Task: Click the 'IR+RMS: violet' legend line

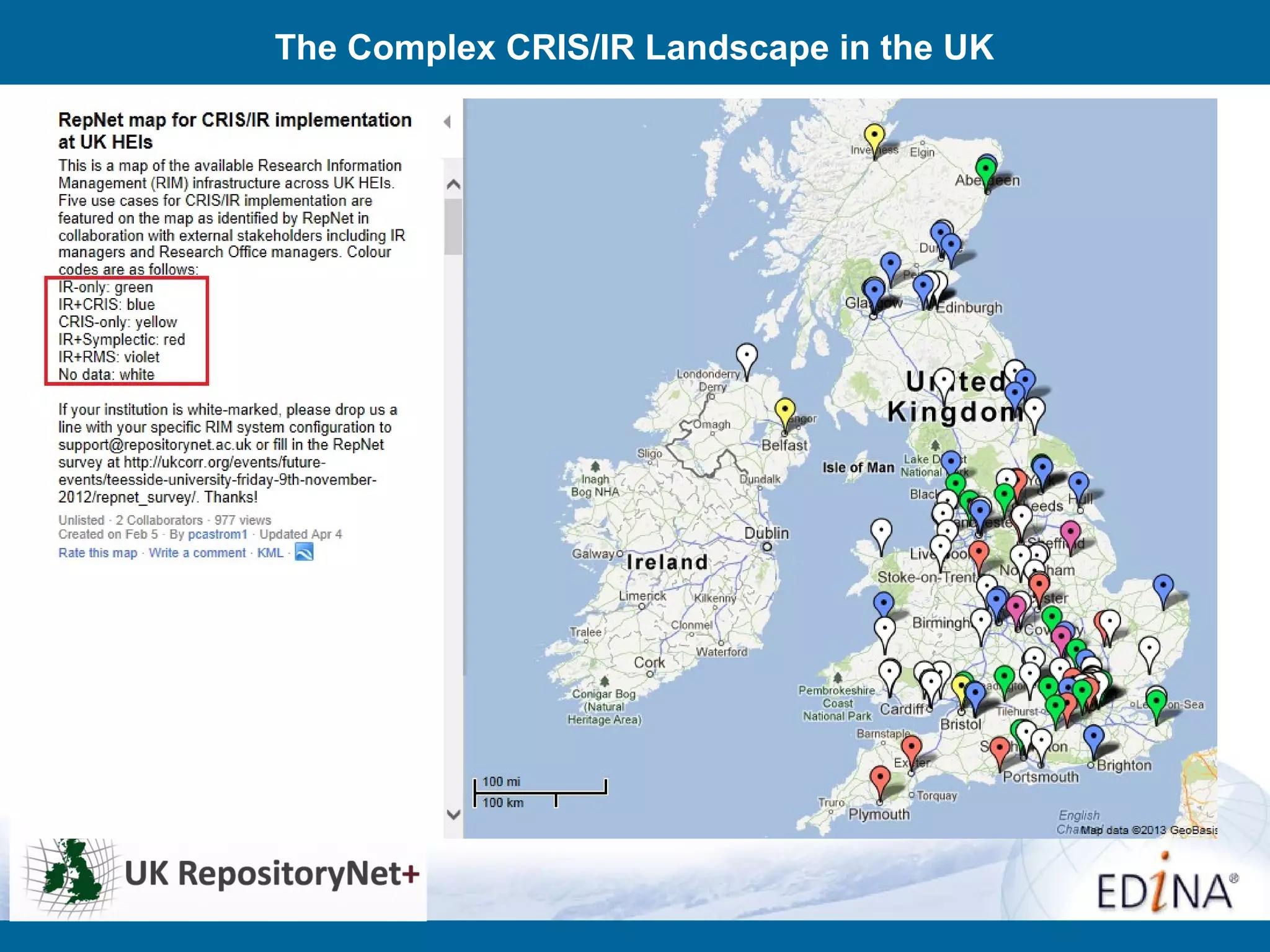Action: coord(109,357)
